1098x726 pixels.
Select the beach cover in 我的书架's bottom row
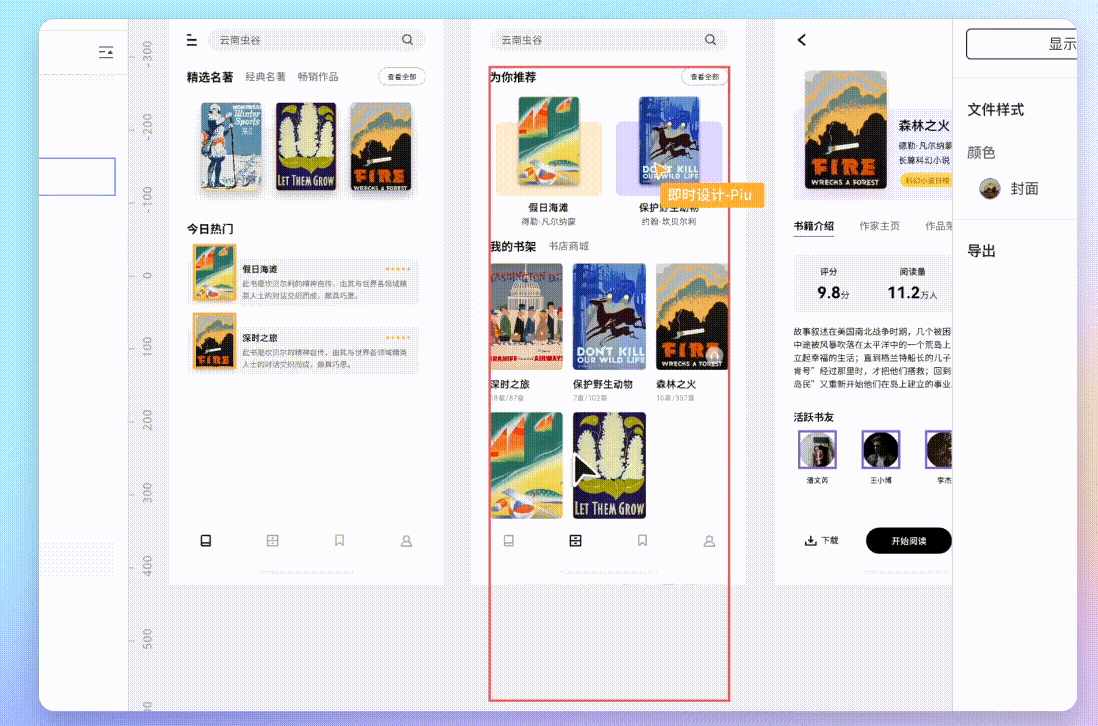[x=527, y=466]
